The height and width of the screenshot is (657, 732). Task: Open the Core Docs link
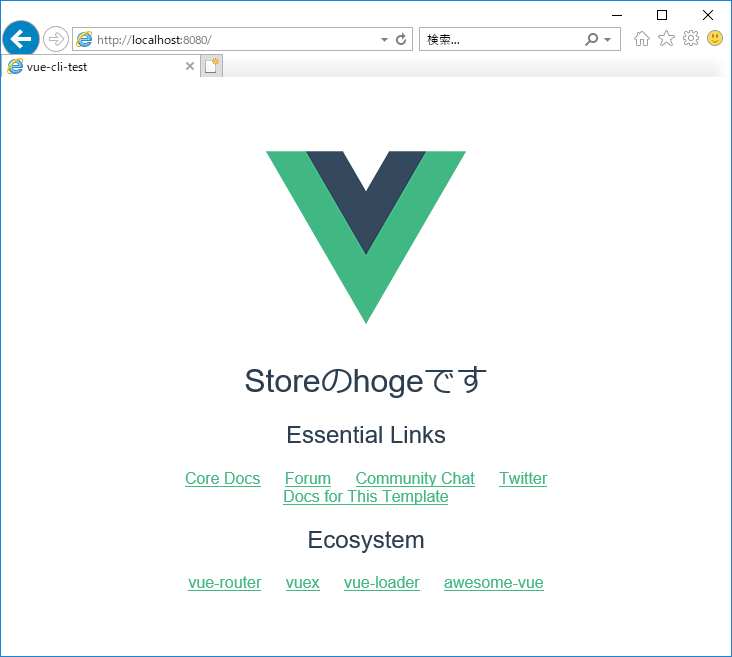click(223, 478)
